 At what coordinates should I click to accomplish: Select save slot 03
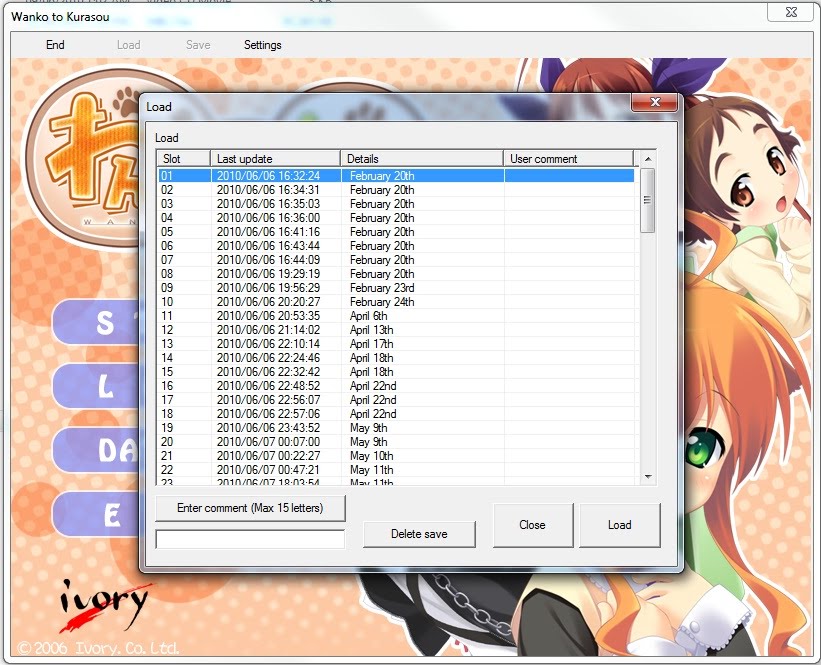tap(396, 204)
